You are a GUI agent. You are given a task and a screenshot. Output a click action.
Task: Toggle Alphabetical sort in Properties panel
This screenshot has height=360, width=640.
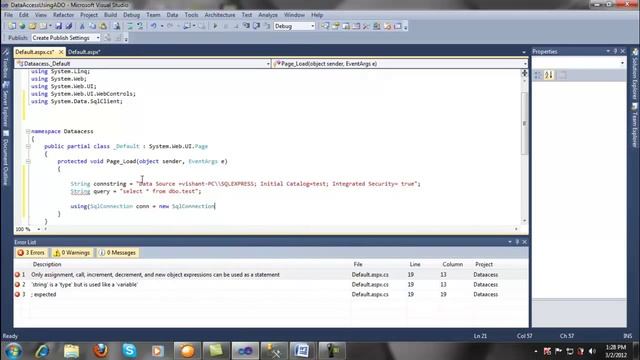[549, 75]
